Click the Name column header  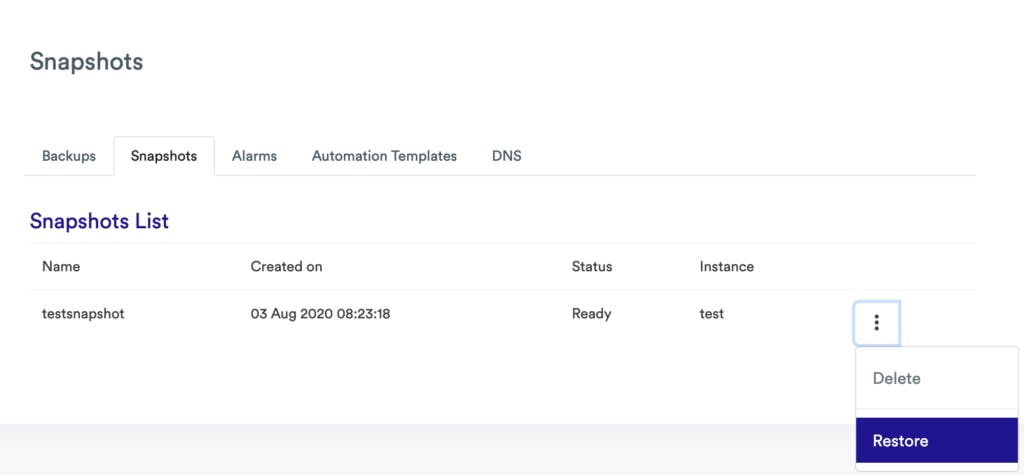(61, 267)
